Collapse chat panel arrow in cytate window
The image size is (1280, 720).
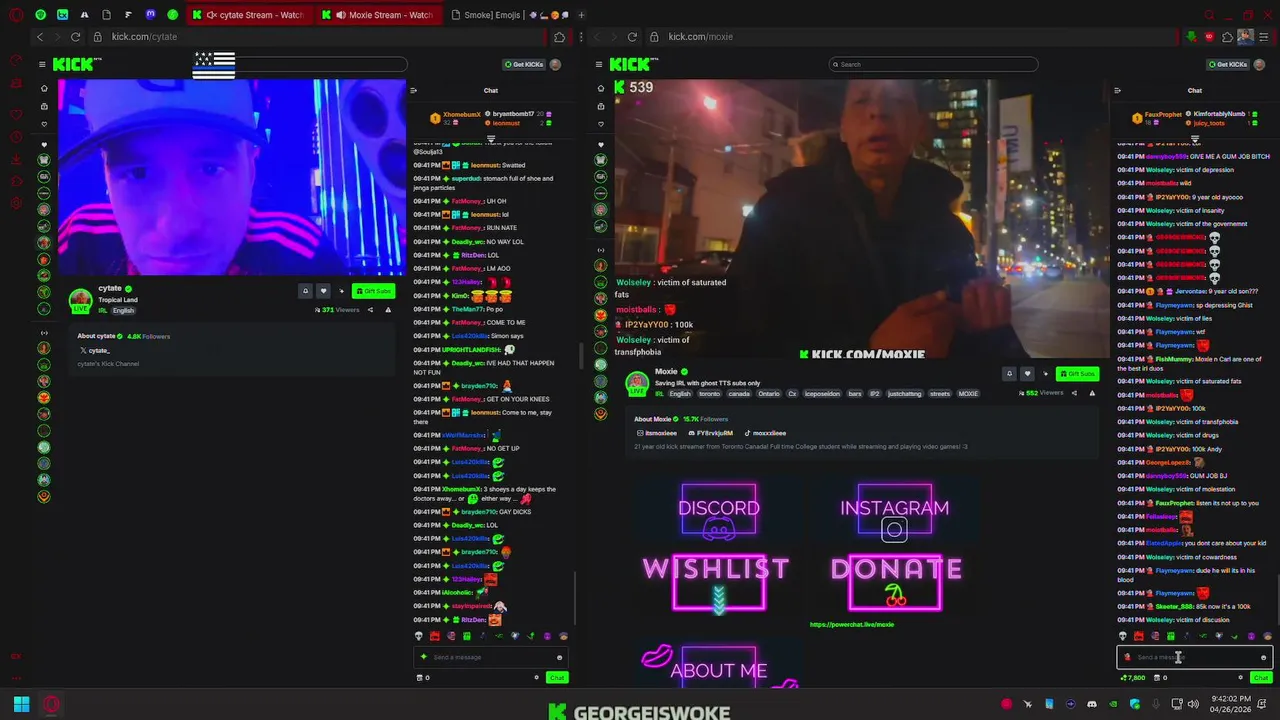tap(413, 90)
